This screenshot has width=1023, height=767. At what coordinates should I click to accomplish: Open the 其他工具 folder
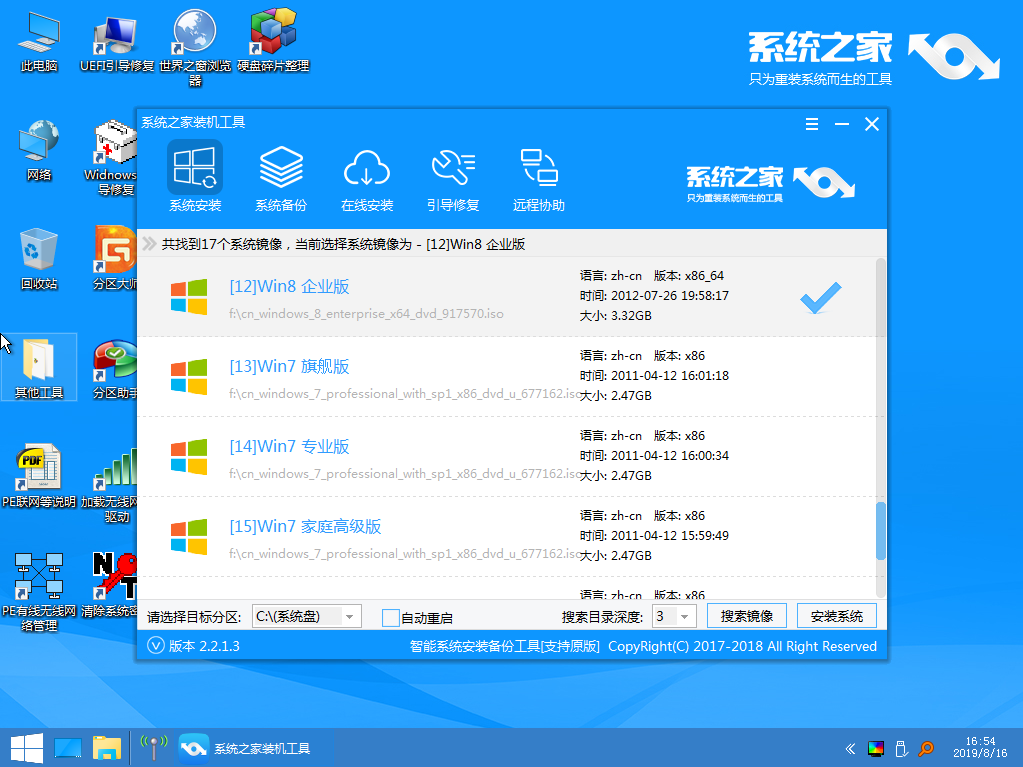38,360
